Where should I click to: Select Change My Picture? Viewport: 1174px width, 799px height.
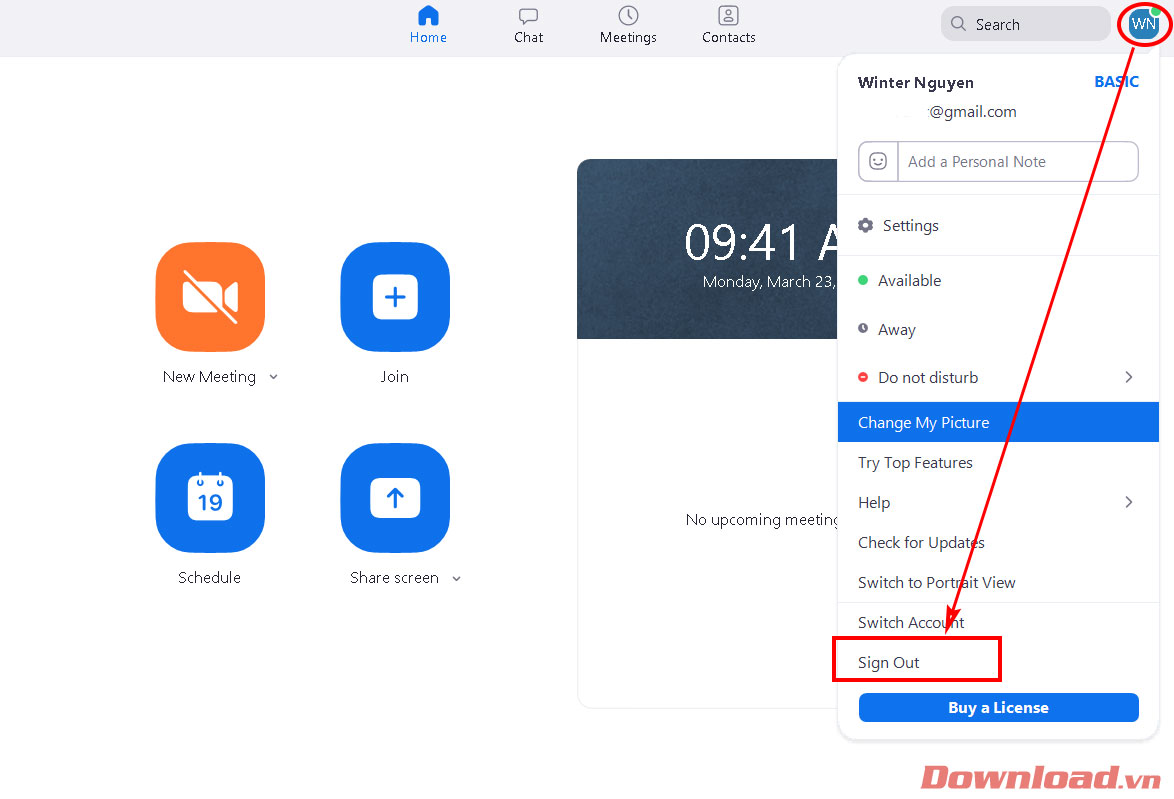pyautogui.click(x=998, y=422)
